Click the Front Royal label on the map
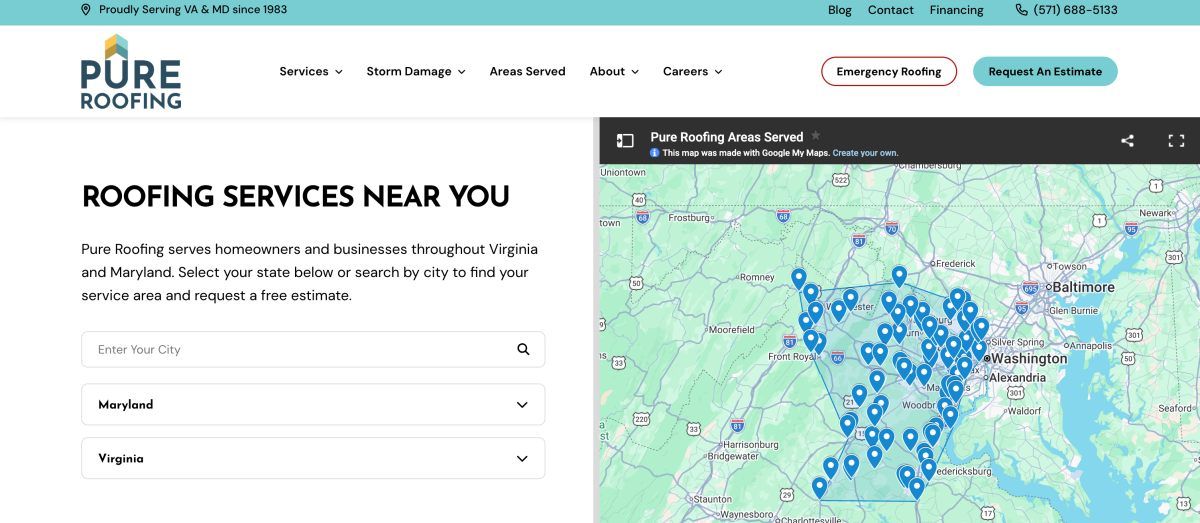Screen dimensions: 1200x523 (792, 357)
